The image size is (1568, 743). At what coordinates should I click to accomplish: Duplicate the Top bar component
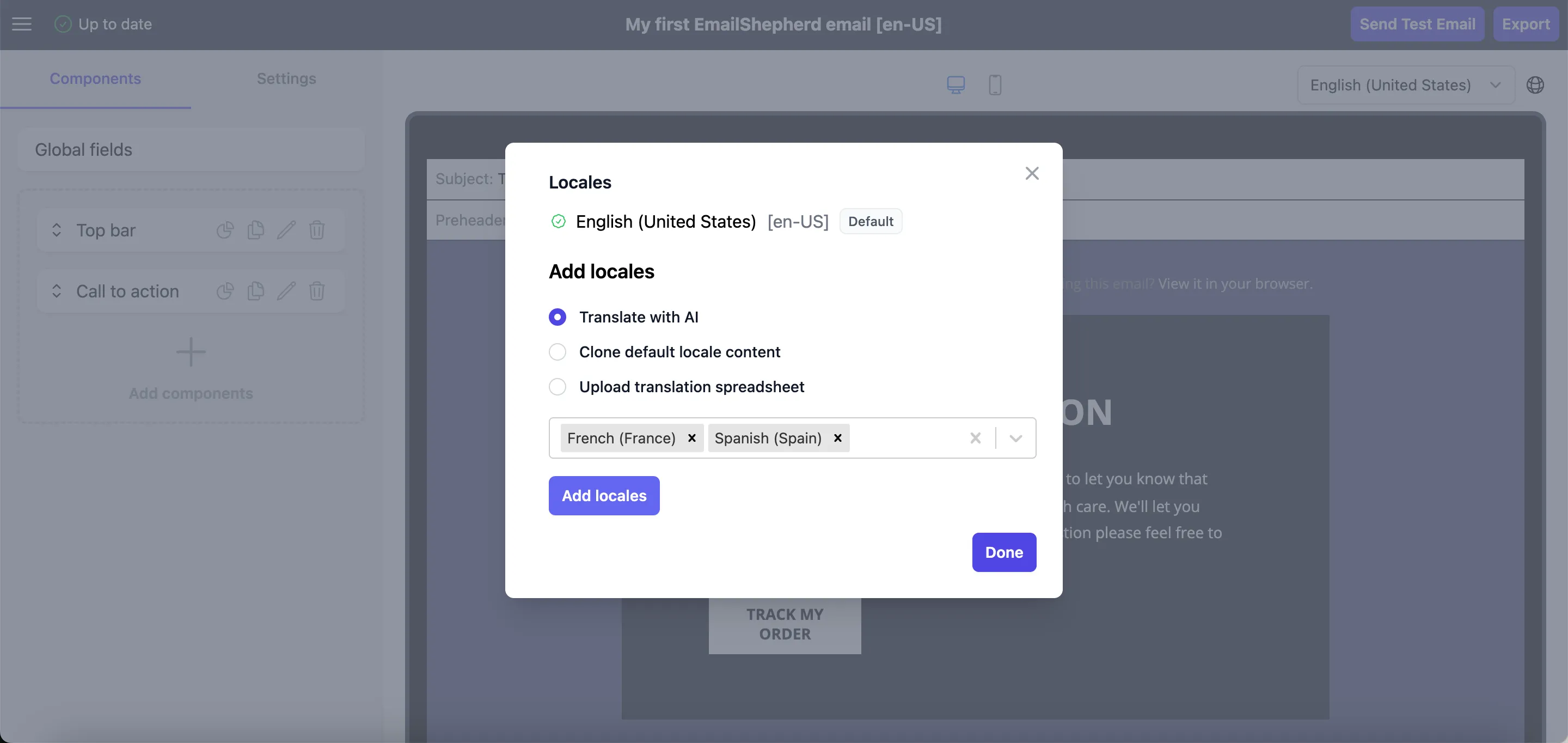click(x=256, y=230)
